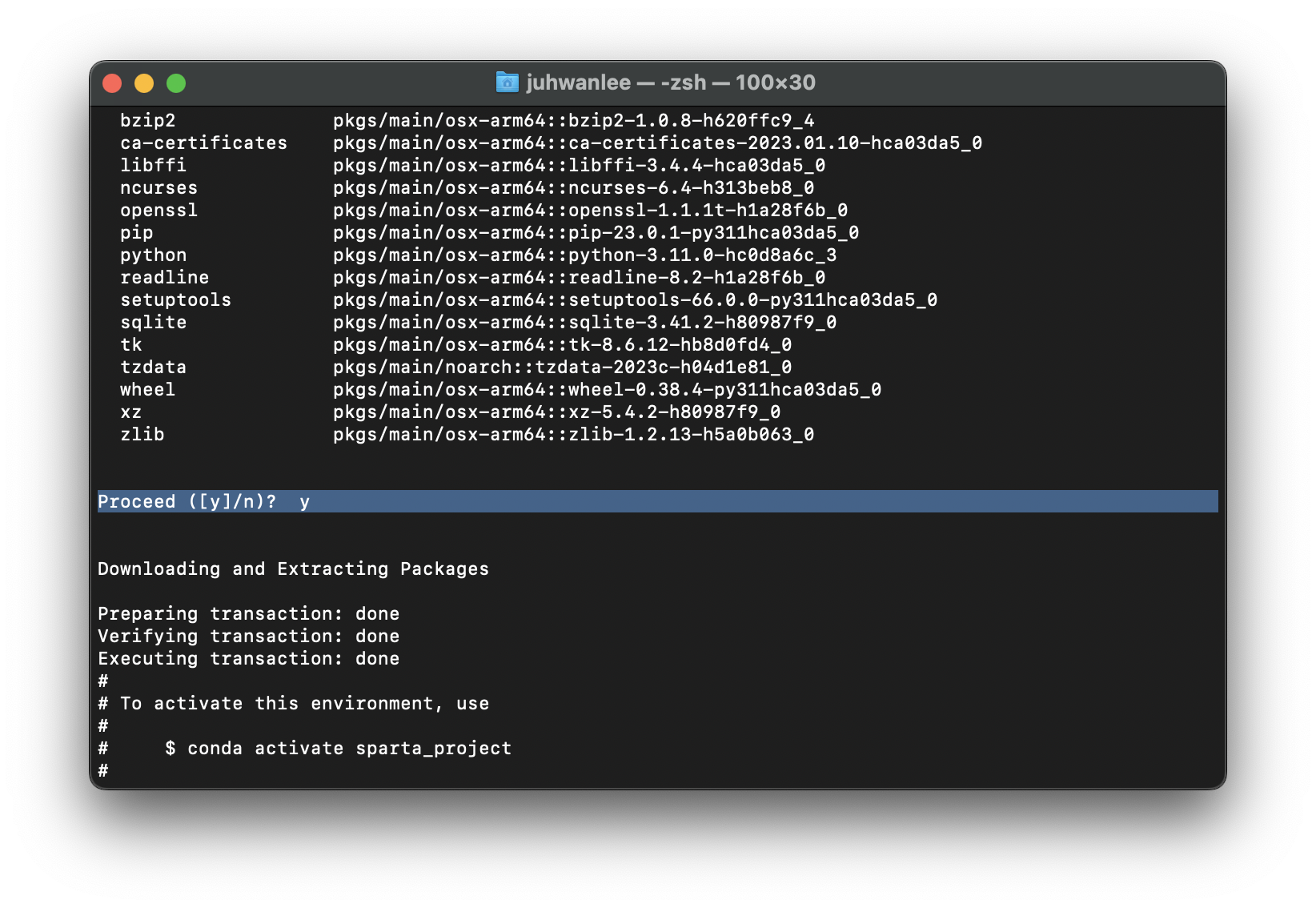This screenshot has height=908, width=1316.
Task: Click the 'pip-23.0.1-py311hca03da5_0' path
Action: coord(714,233)
